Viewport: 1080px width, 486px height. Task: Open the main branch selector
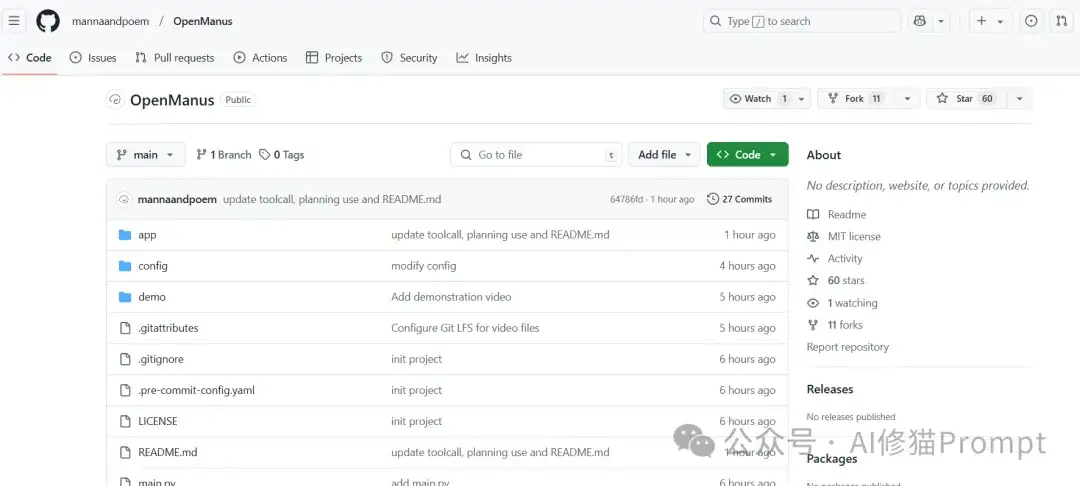[x=146, y=155]
